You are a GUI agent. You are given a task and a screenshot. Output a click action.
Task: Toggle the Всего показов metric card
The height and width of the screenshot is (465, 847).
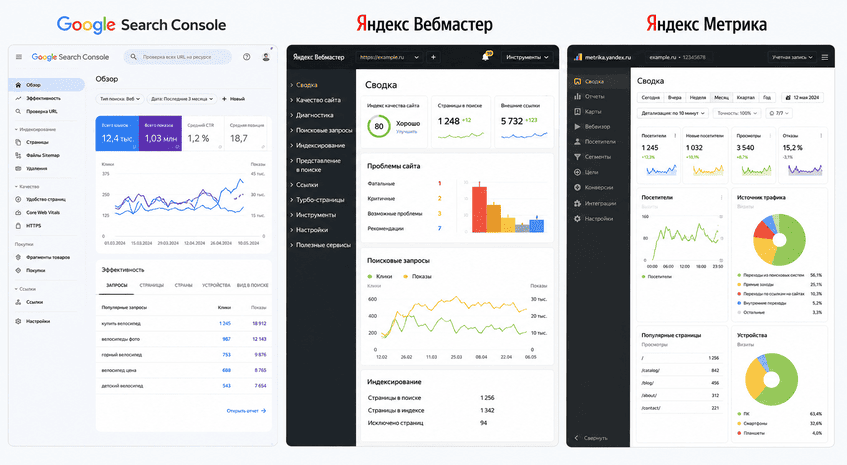click(x=160, y=133)
